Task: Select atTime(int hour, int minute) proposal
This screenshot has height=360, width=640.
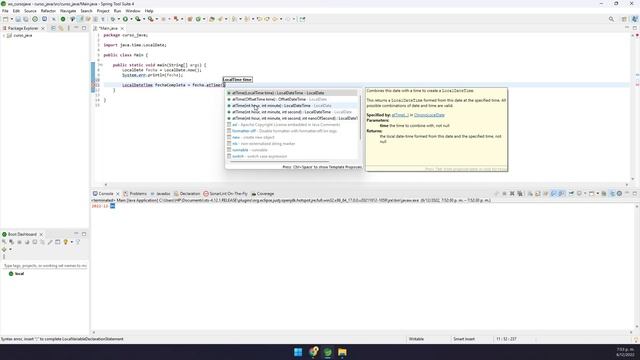Action: click(292, 106)
